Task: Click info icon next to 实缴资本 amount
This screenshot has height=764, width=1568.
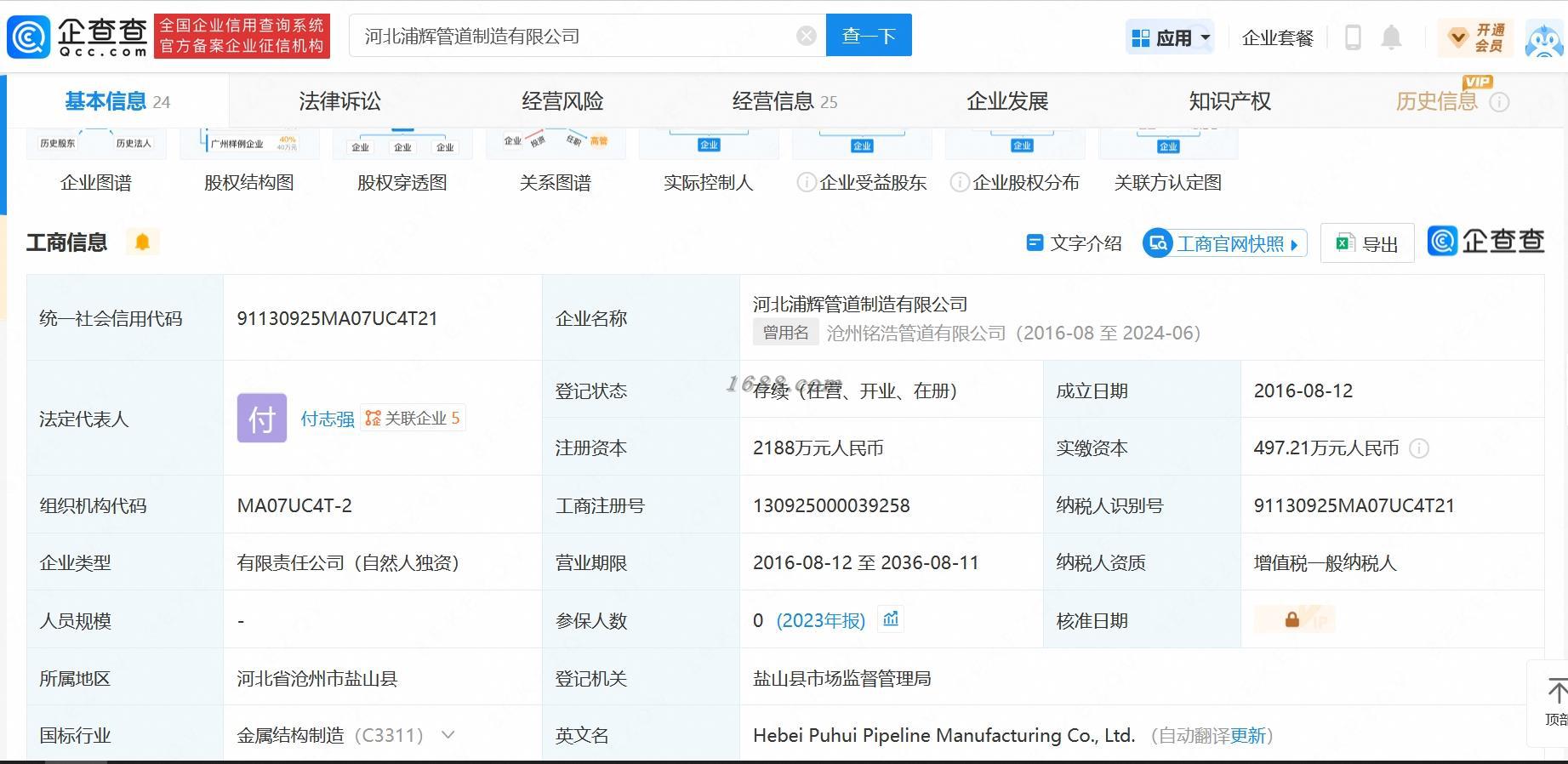Action: point(1419,448)
